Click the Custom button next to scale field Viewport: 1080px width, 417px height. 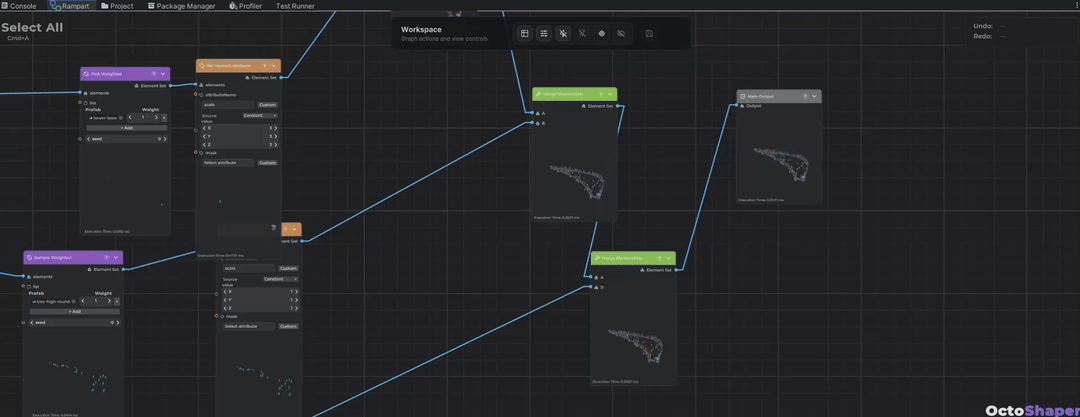(267, 105)
